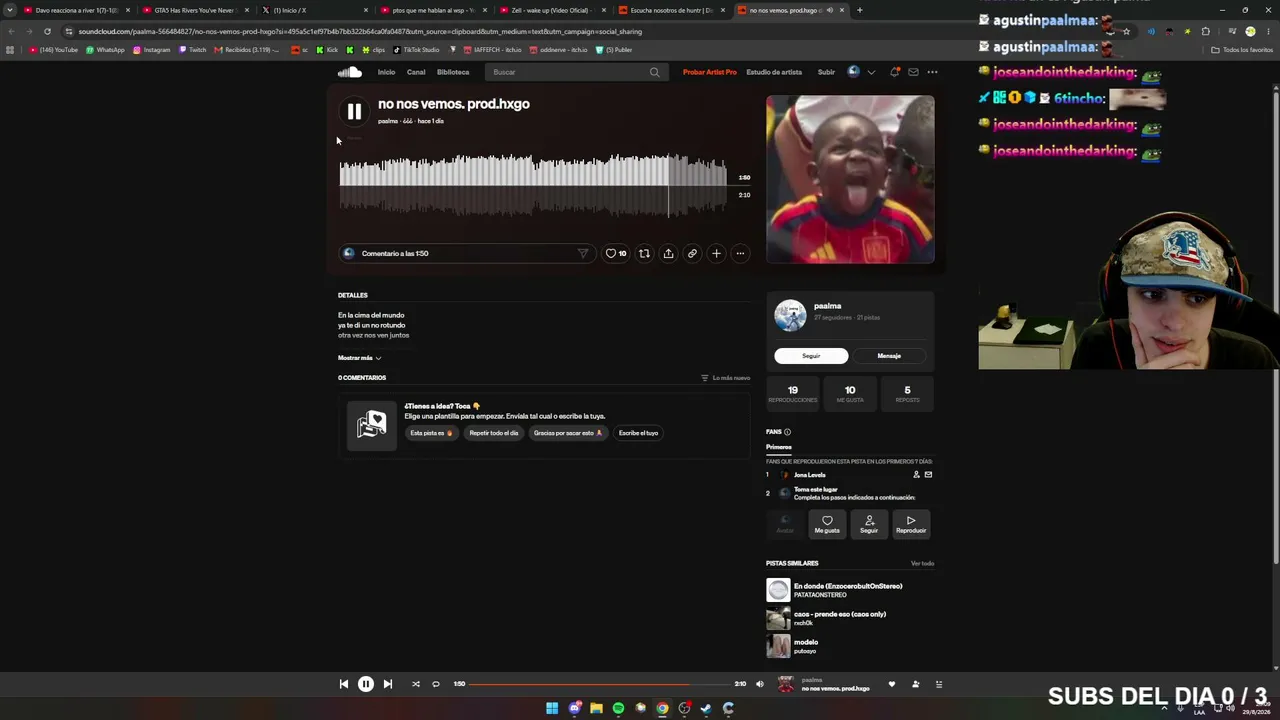
Task: Pick the 'Esta pista es 🔥' comment template
Action: point(431,433)
